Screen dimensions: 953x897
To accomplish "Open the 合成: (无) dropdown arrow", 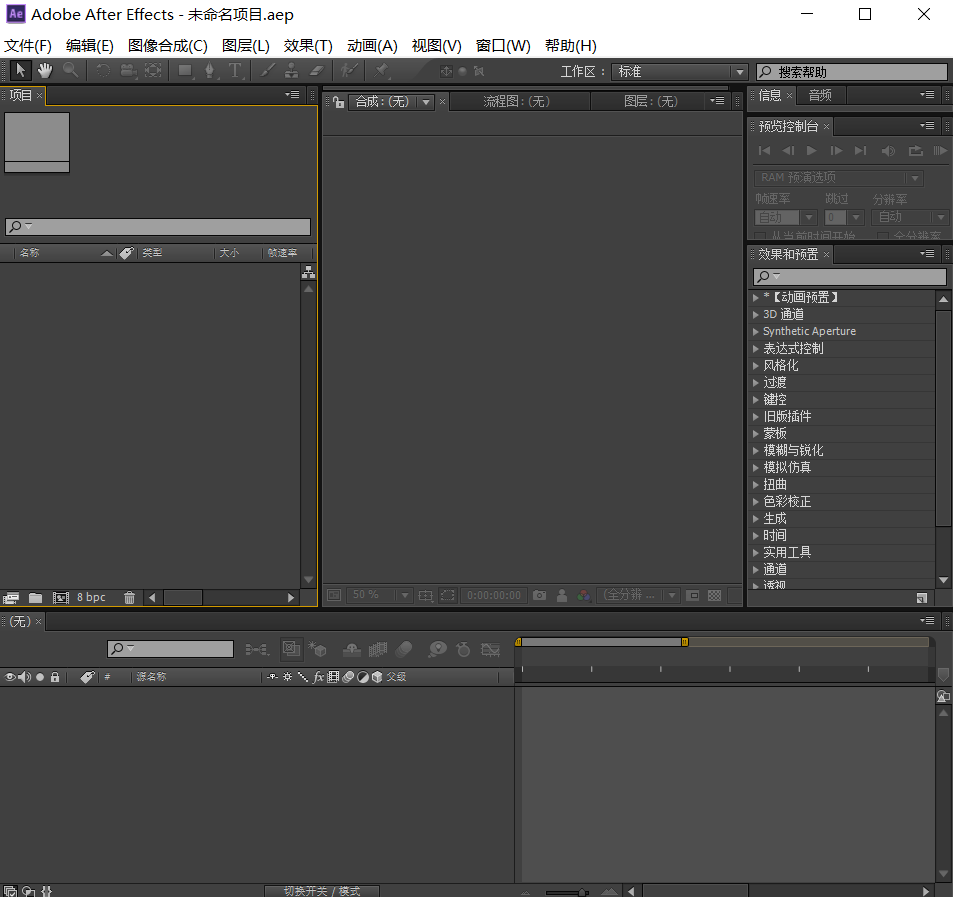I will pyautogui.click(x=426, y=102).
